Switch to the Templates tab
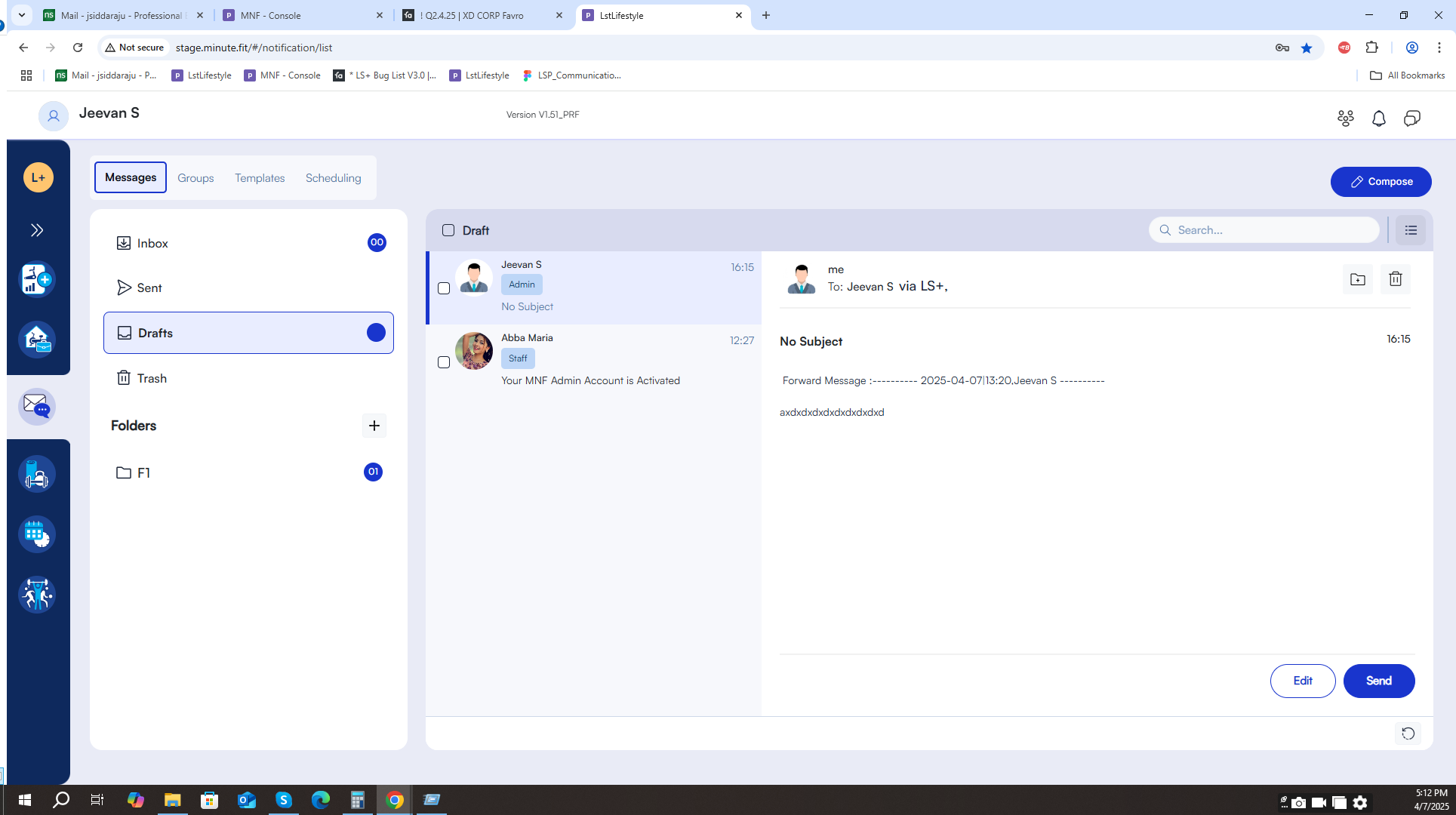The height and width of the screenshot is (815, 1456). tap(260, 178)
